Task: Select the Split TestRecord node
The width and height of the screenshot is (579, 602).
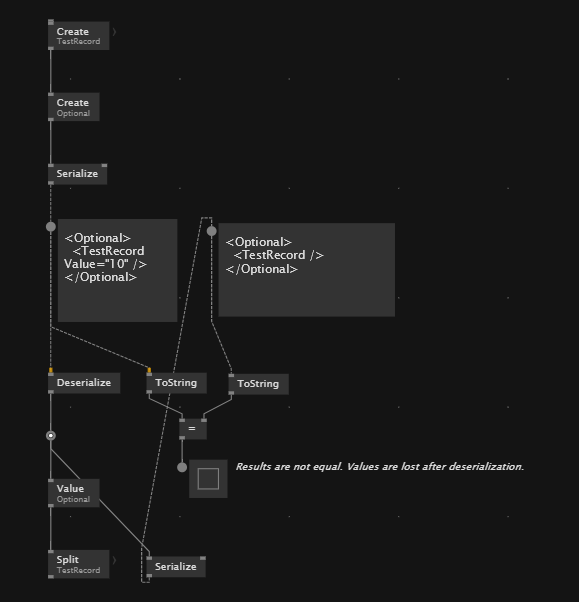Action: click(79, 564)
